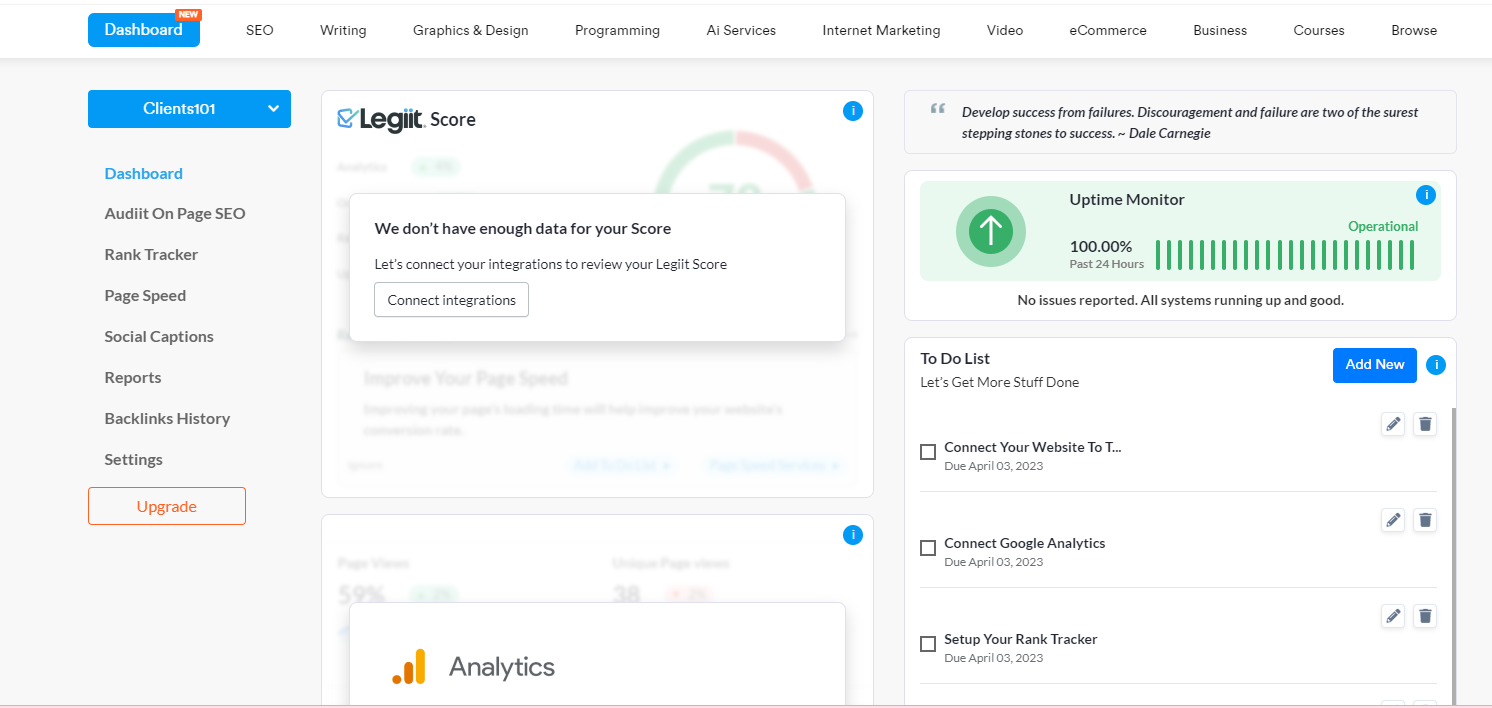This screenshot has width=1492, height=708.
Task: Check off Connect Google Analytics task
Action: (x=928, y=548)
